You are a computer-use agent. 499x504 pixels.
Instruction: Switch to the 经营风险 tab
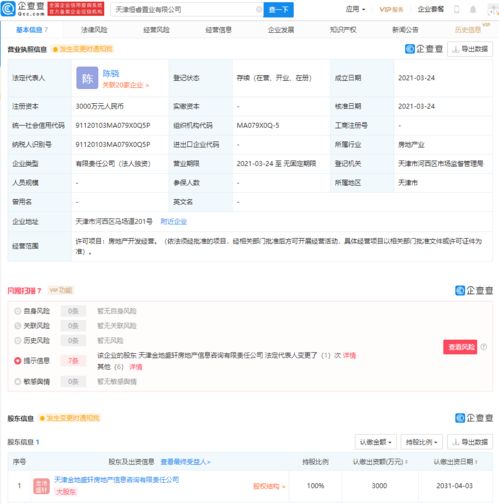156,30
